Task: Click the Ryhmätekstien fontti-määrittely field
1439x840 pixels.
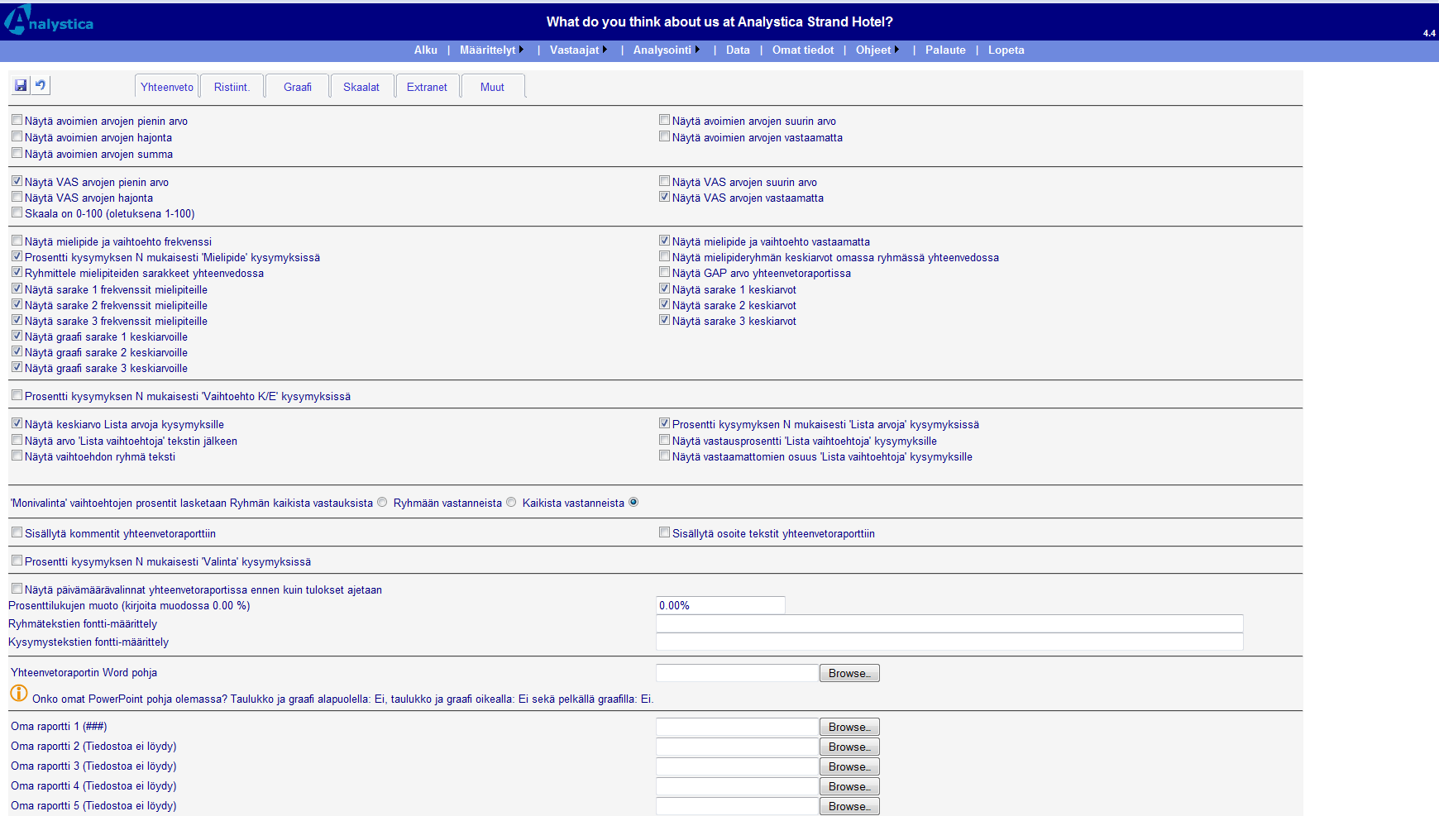Action: tap(949, 623)
